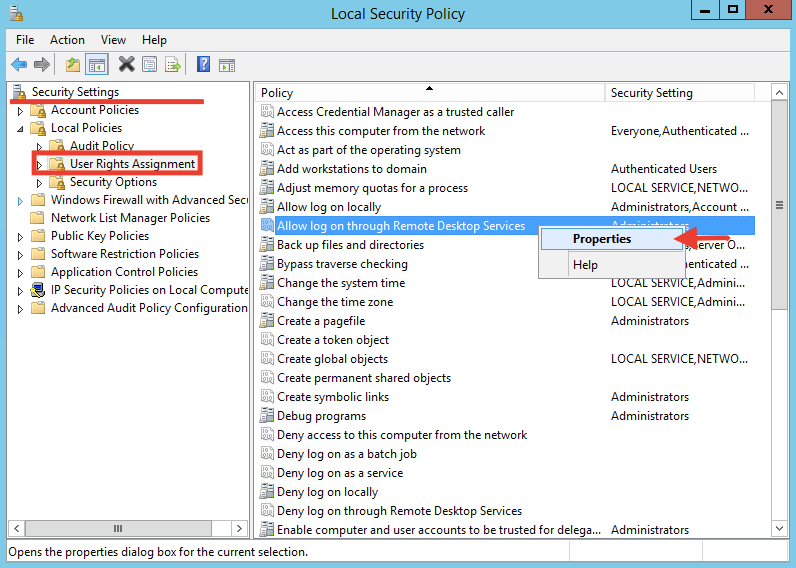
Task: Click the Properties toolbar icon
Action: pos(149,65)
